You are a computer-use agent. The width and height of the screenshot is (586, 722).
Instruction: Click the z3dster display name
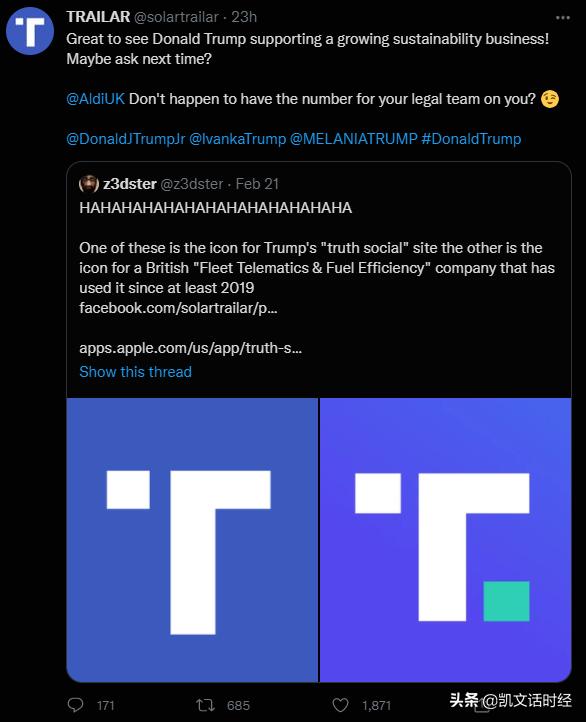(x=130, y=184)
